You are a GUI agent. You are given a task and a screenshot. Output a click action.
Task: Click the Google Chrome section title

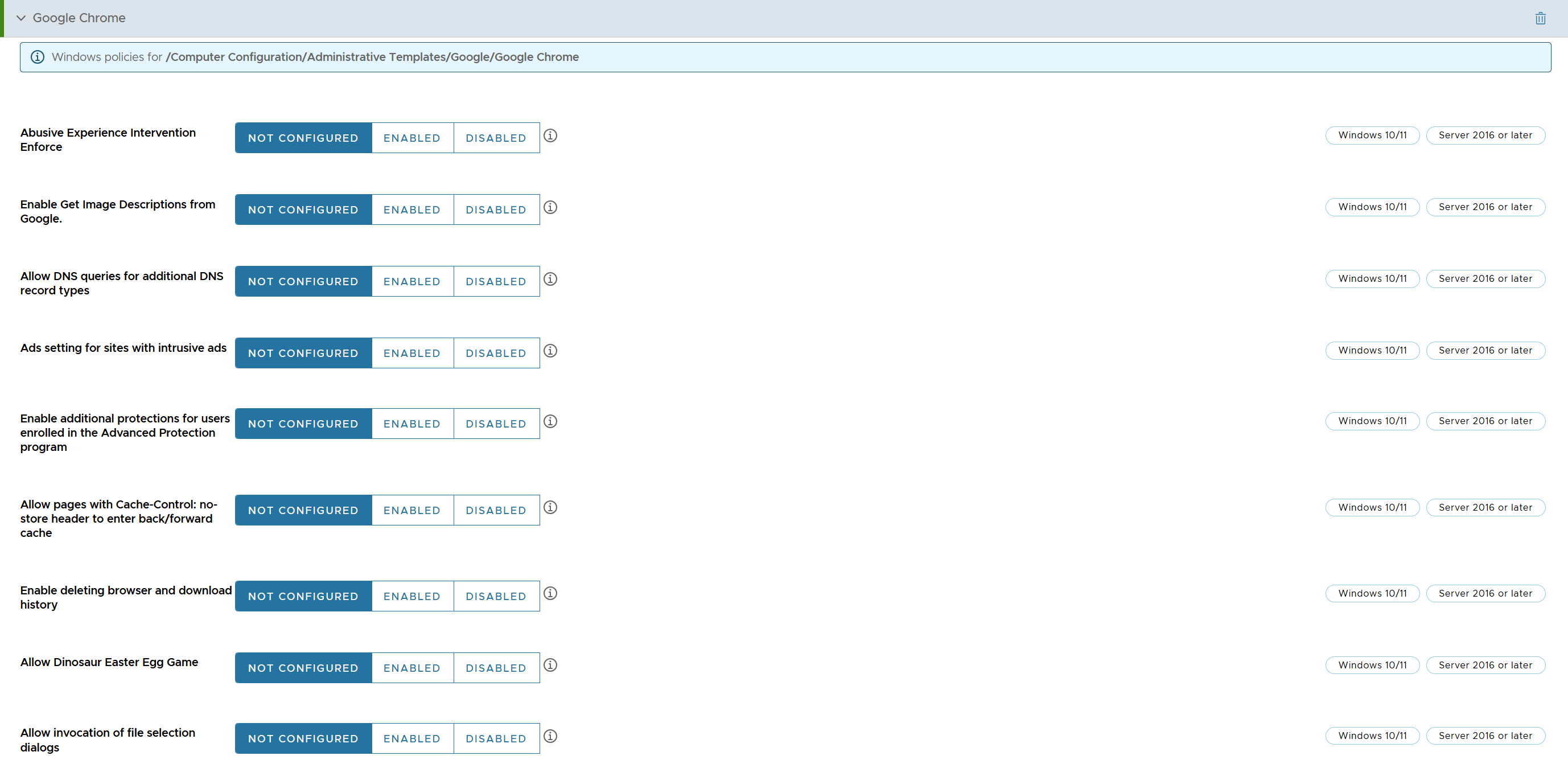click(79, 18)
